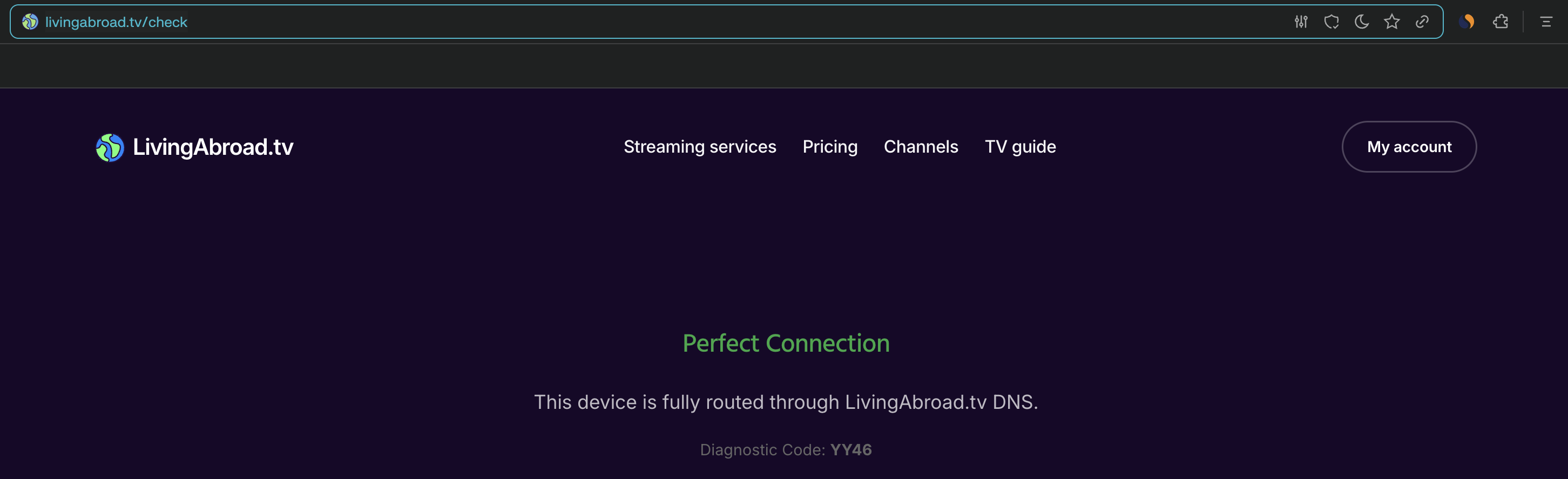Image resolution: width=1568 pixels, height=479 pixels.
Task: Navigate to the Pricing page
Action: [x=830, y=147]
